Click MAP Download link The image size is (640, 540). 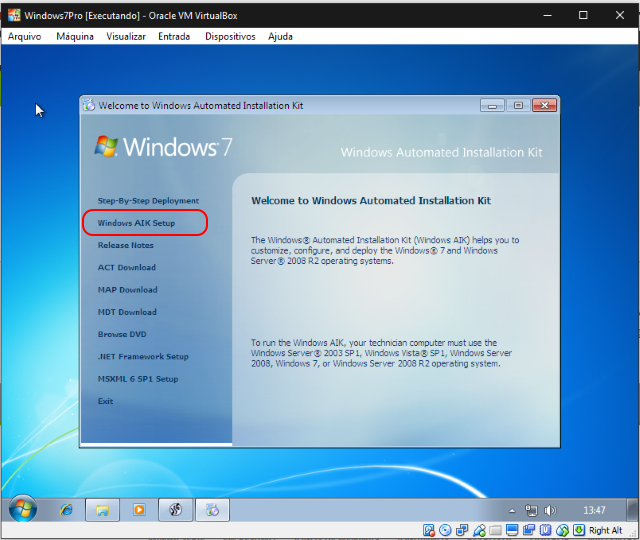coord(127,290)
